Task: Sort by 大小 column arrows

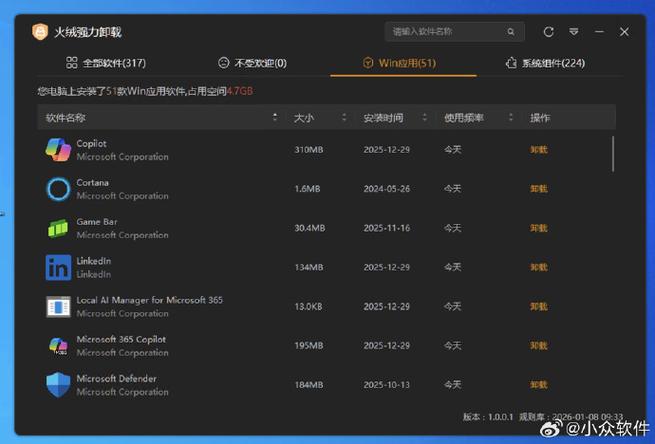Action: click(x=344, y=117)
